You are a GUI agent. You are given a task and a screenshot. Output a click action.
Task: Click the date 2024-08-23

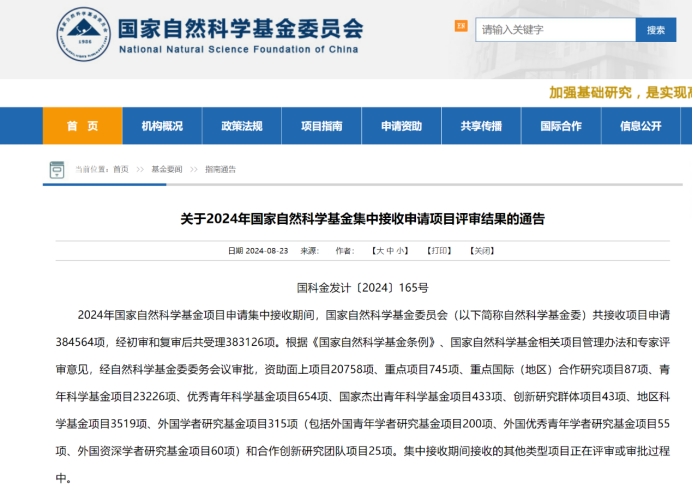[x=267, y=251]
